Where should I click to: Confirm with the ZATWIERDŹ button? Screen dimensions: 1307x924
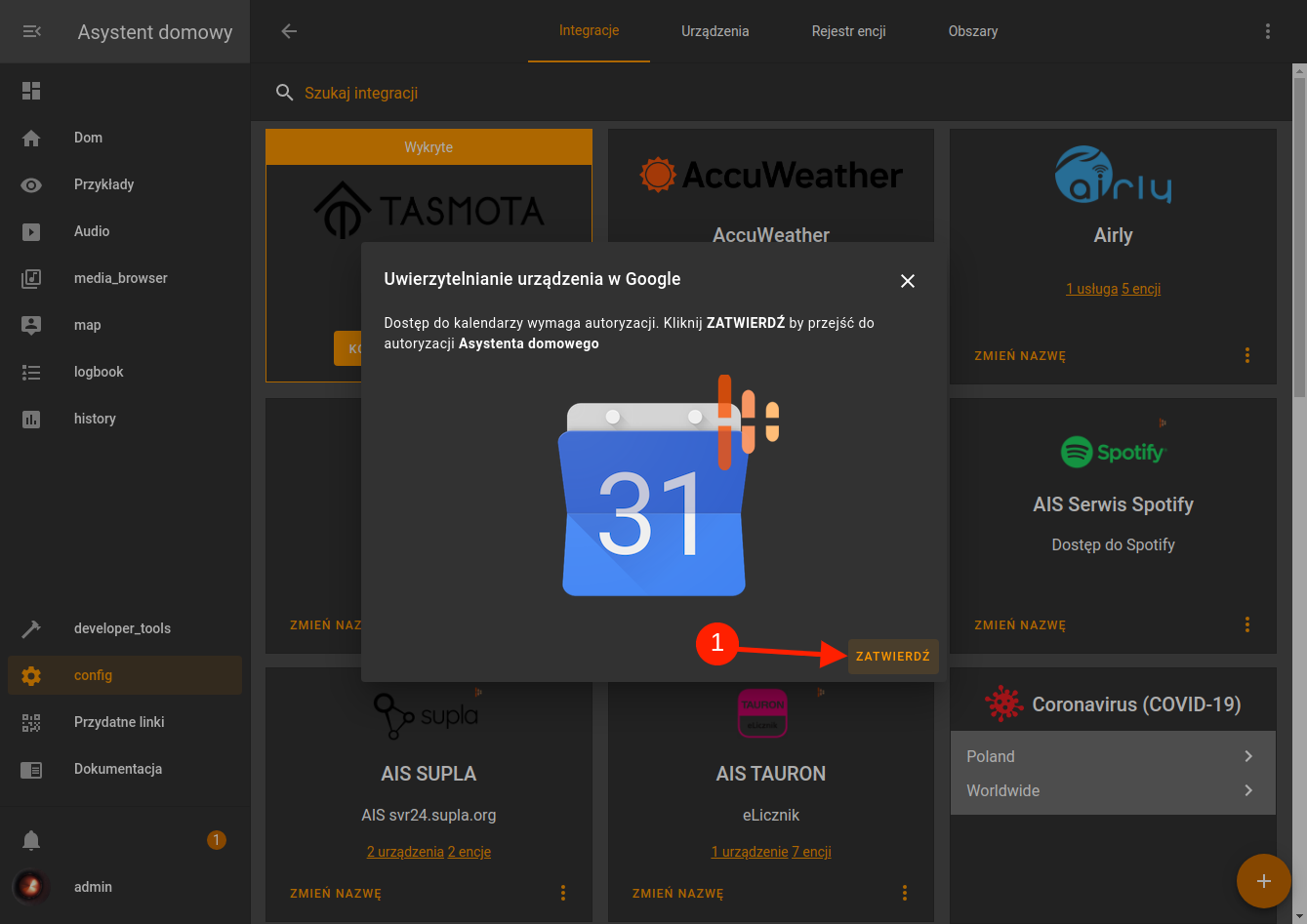point(893,657)
